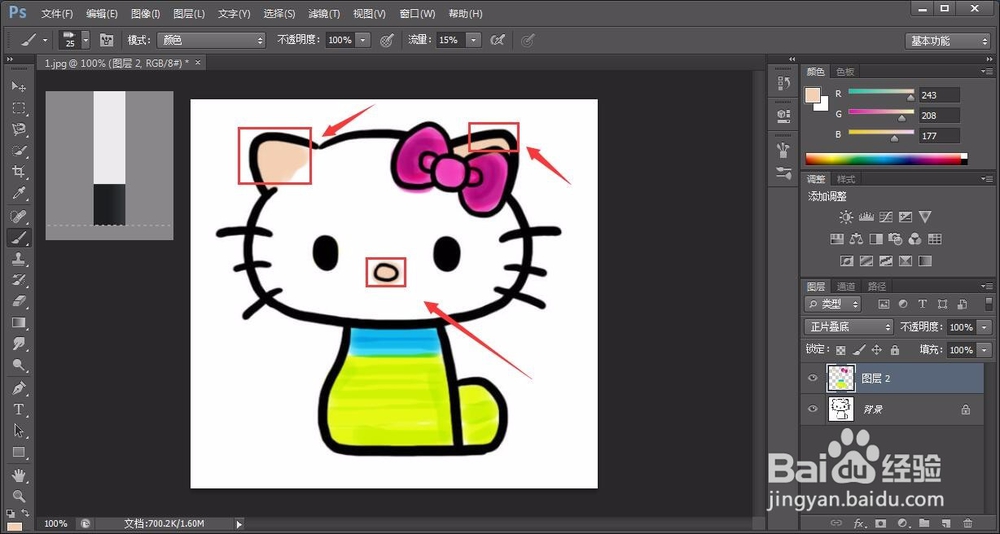
Task: Open the 文件(F) menu
Action: coord(57,13)
